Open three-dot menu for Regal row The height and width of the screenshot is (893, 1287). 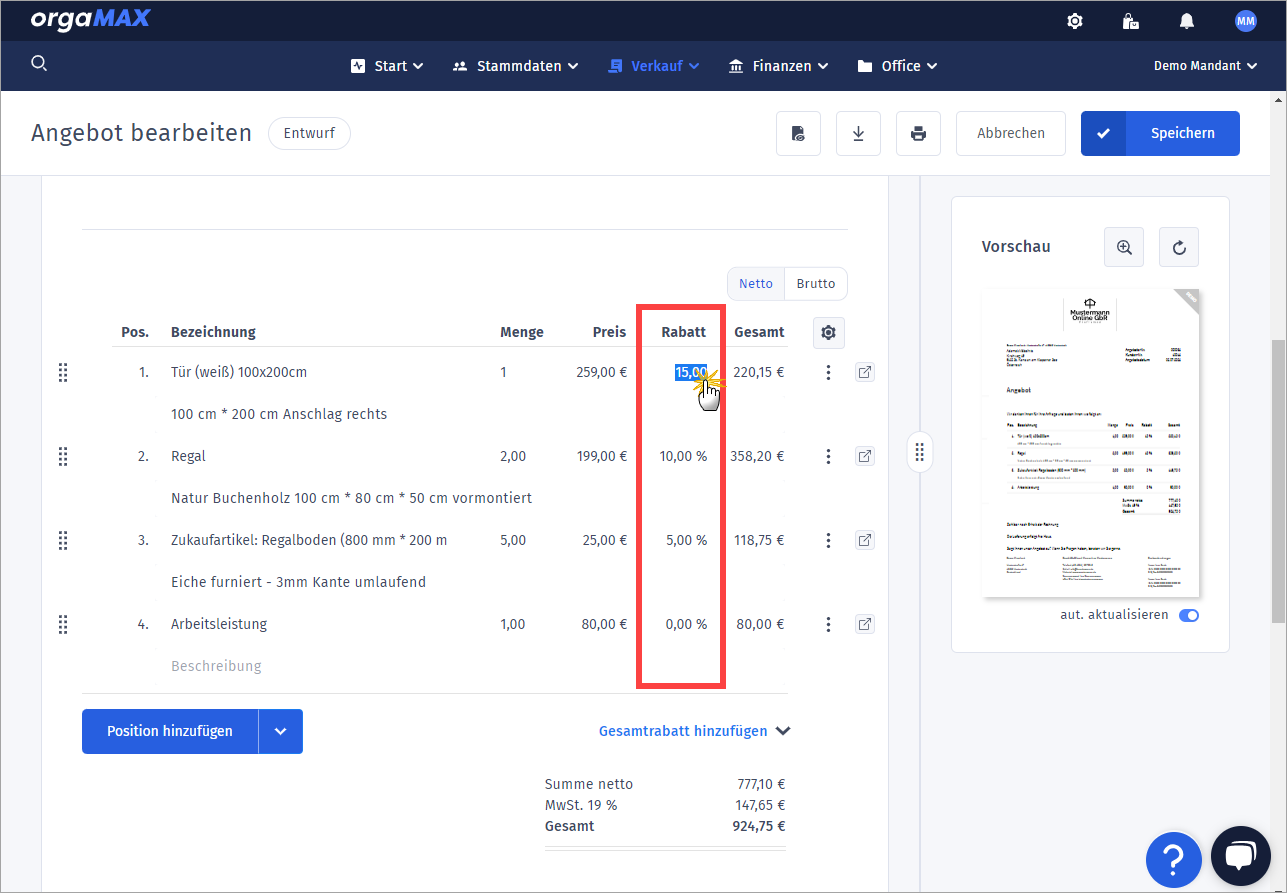coord(828,457)
